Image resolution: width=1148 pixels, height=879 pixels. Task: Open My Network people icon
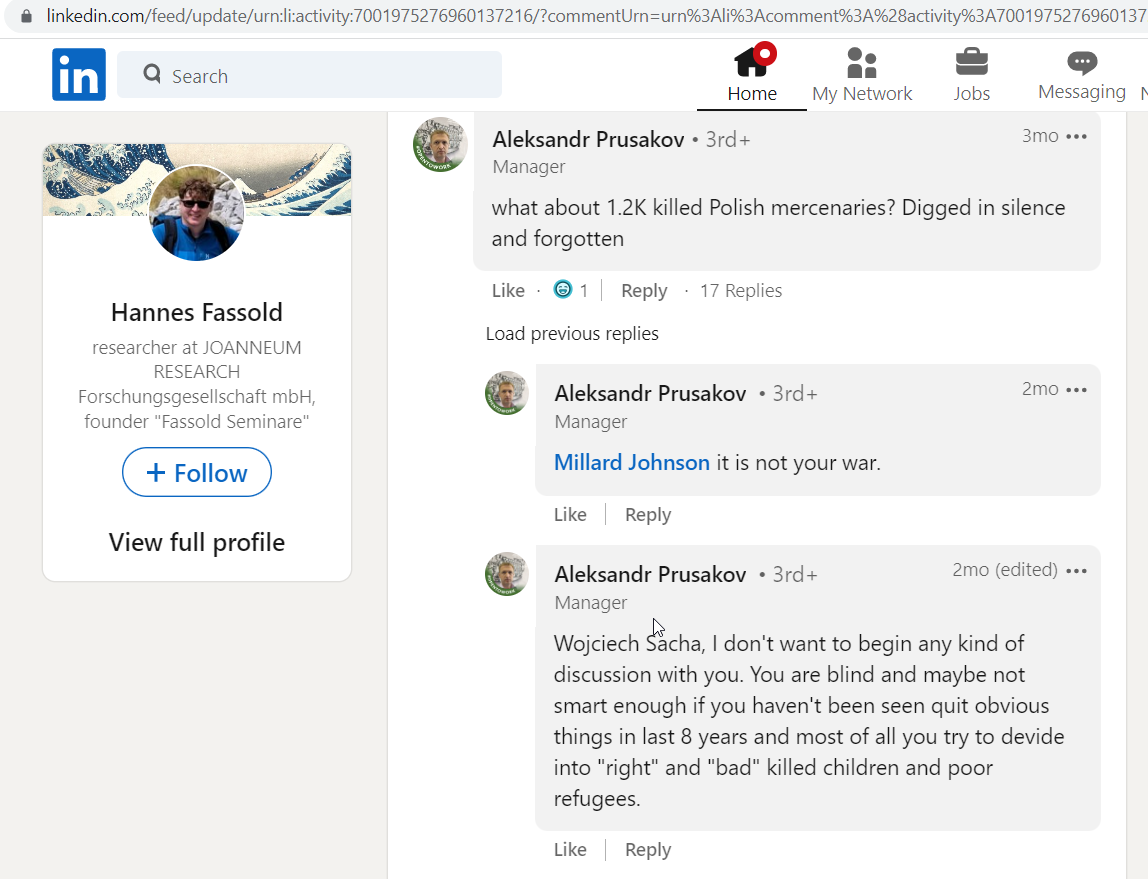[862, 63]
